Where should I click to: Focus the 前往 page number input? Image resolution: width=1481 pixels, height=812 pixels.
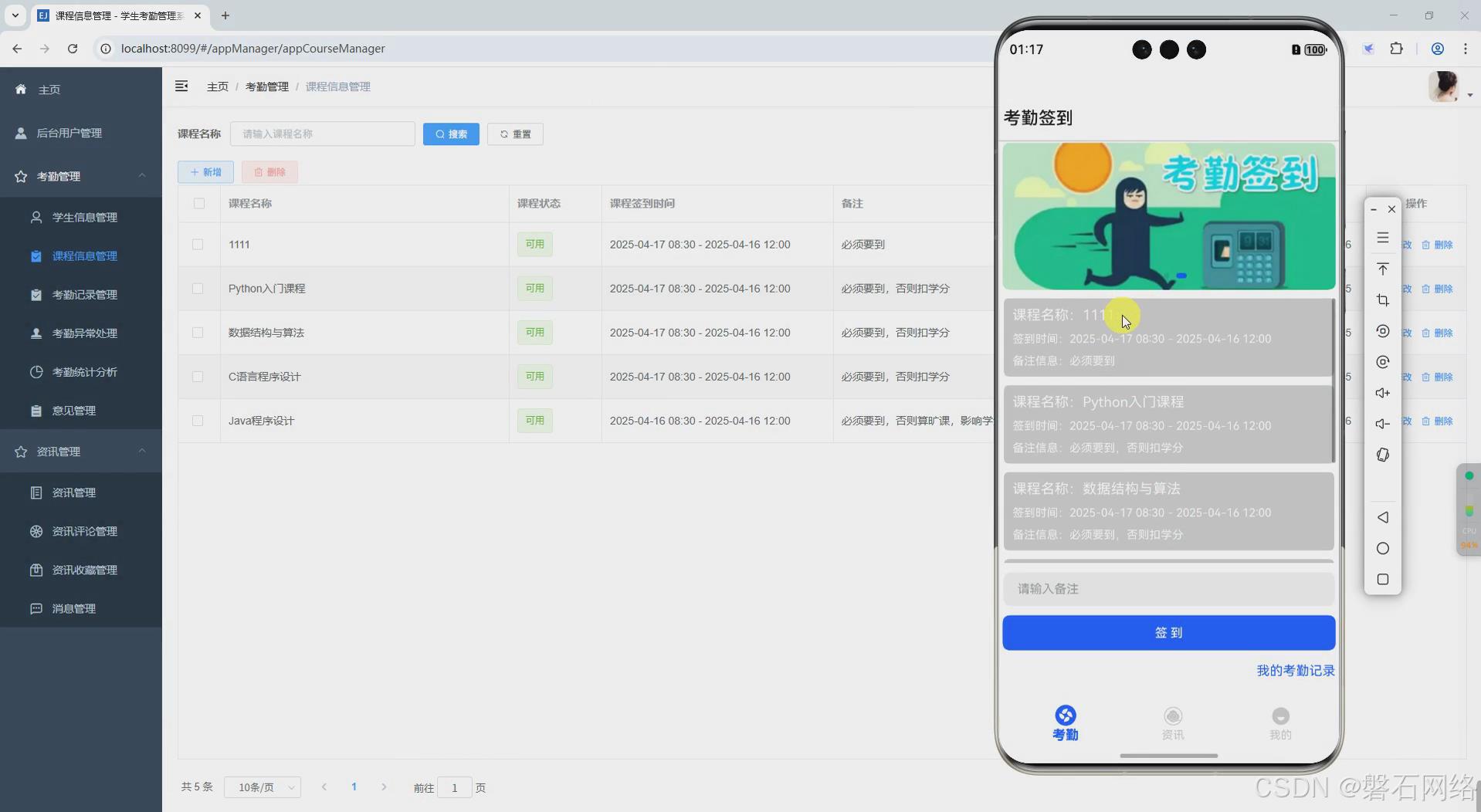coord(455,787)
